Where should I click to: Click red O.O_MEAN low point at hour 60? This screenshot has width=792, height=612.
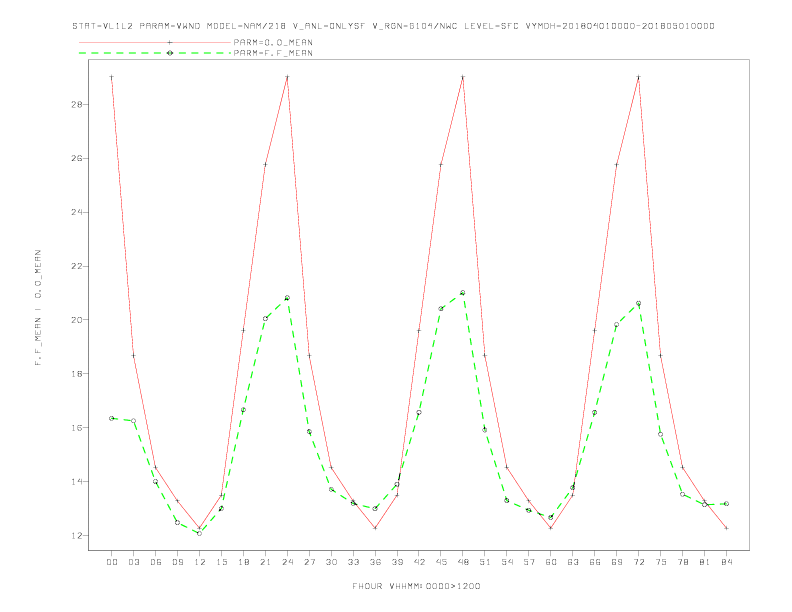pos(551,528)
